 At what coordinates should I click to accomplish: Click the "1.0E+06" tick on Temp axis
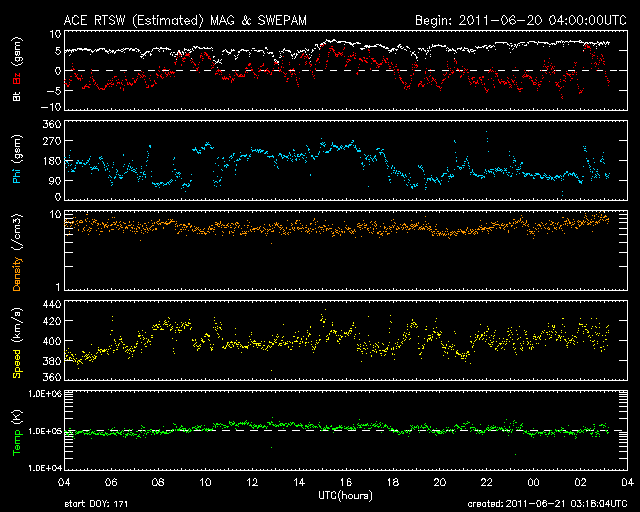click(45, 394)
